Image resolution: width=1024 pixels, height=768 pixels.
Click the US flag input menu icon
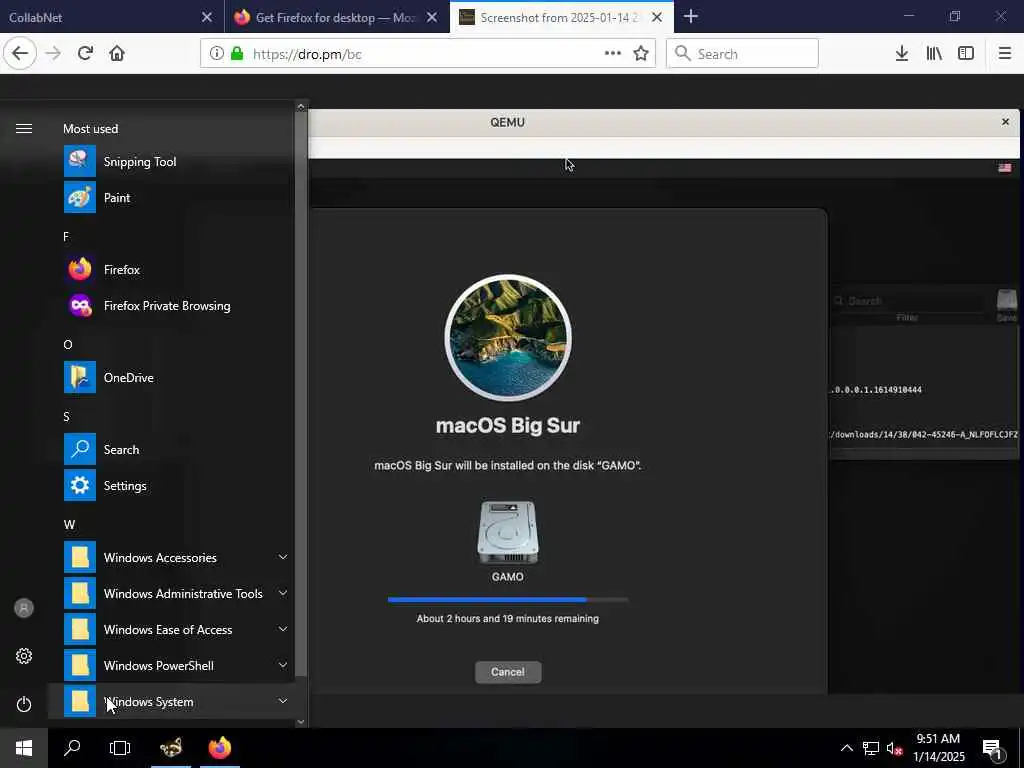pyautogui.click(x=1005, y=168)
